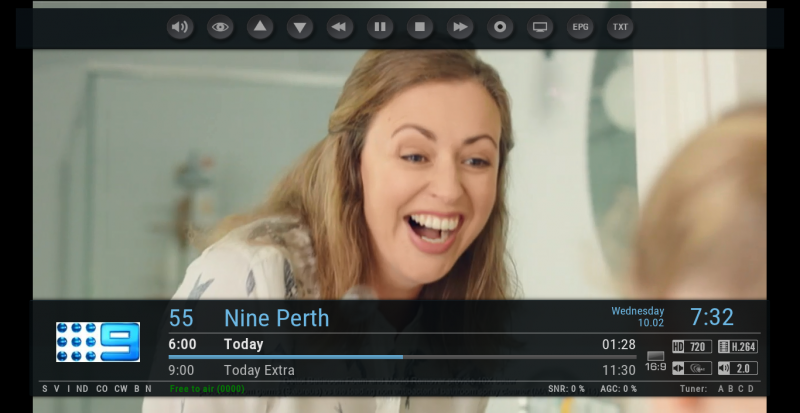Start recording with the record button
The width and height of the screenshot is (800, 413).
(500, 27)
